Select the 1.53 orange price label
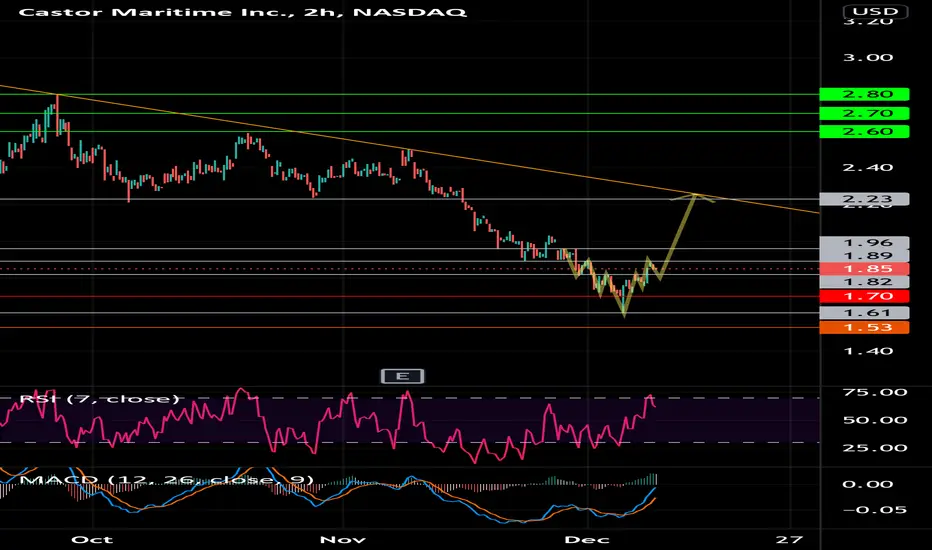 [x=864, y=327]
